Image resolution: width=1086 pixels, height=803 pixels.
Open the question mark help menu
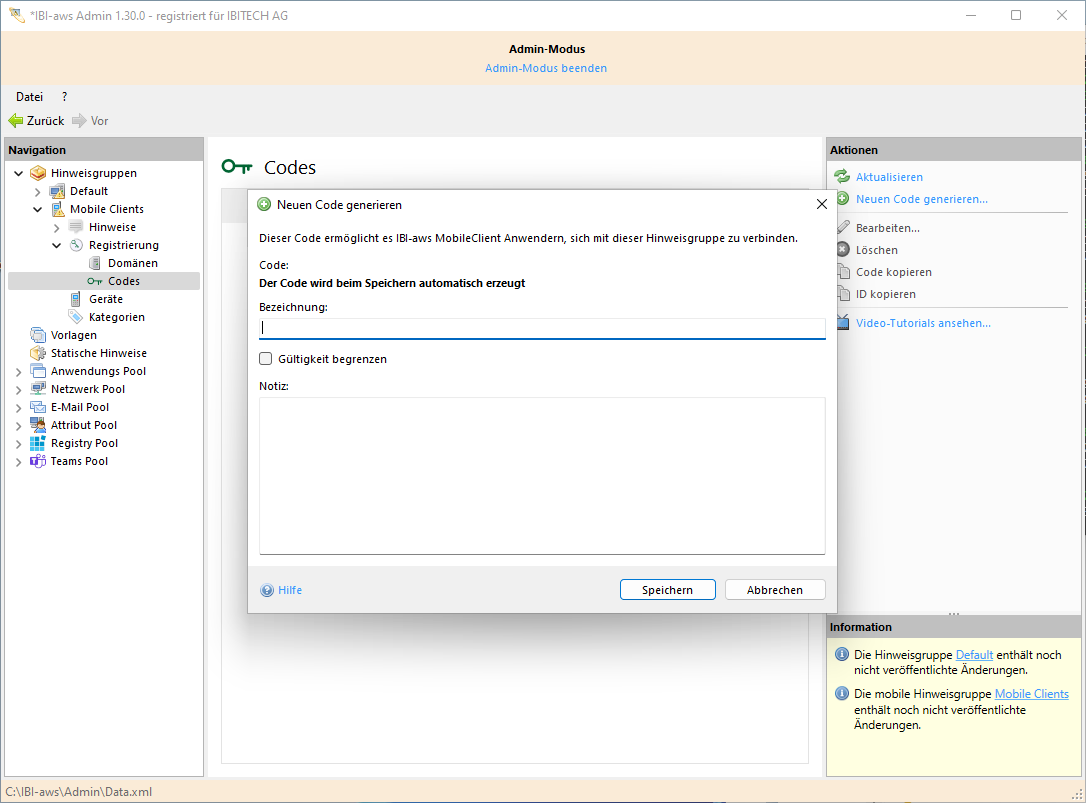(64, 97)
